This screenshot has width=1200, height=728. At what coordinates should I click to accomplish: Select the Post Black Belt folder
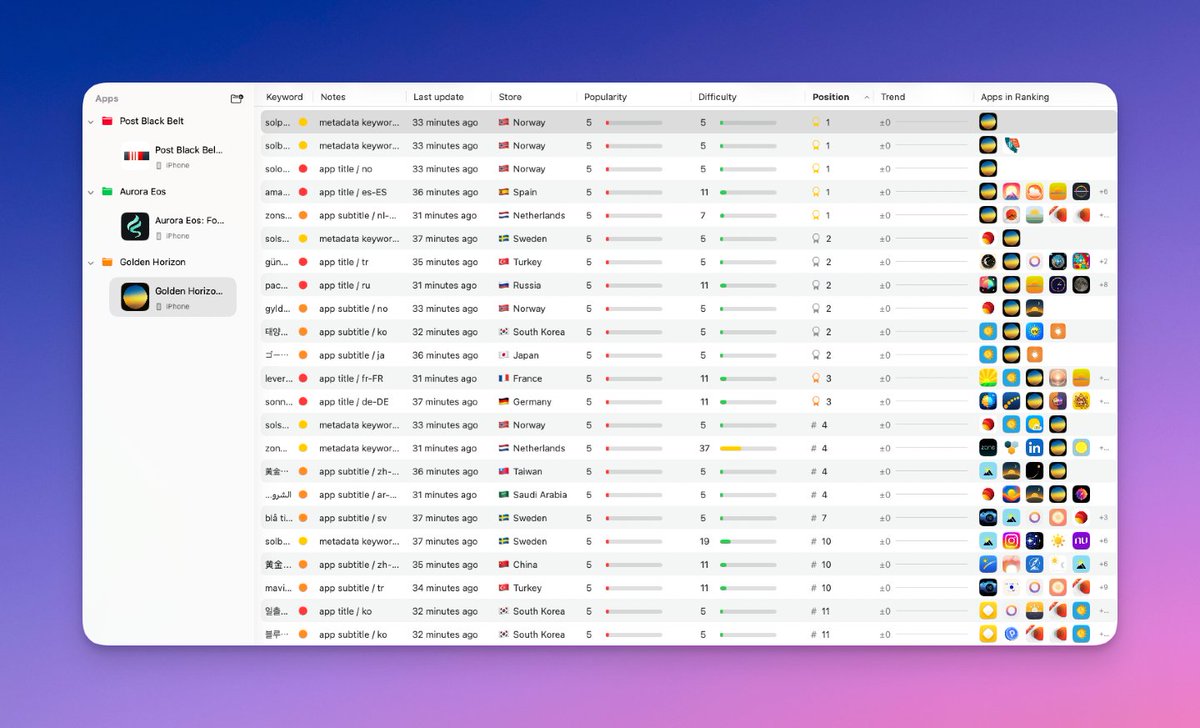(x=152, y=121)
